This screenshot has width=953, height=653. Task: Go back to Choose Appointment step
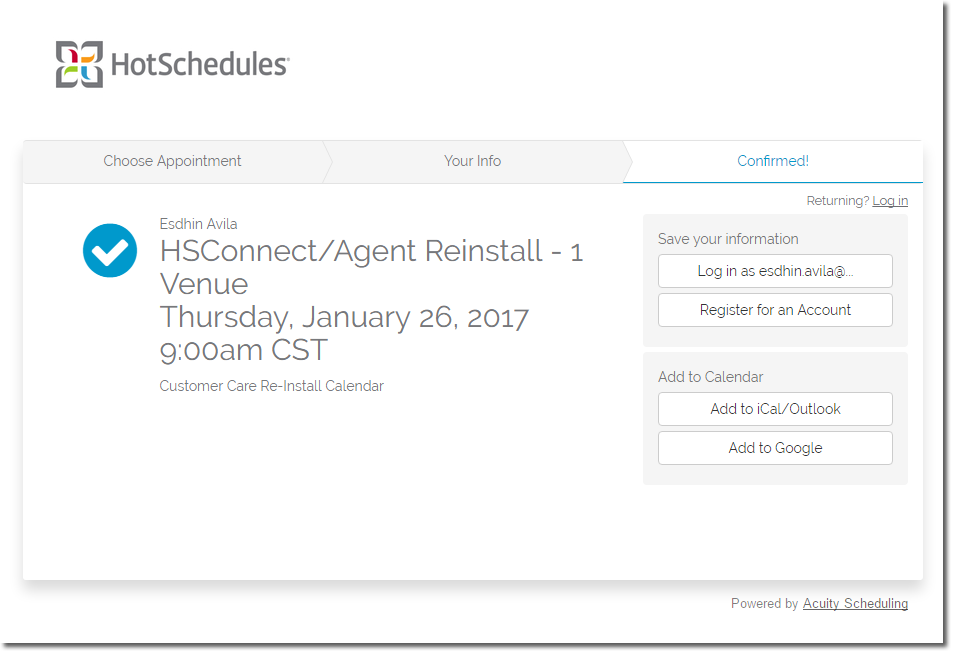point(172,161)
